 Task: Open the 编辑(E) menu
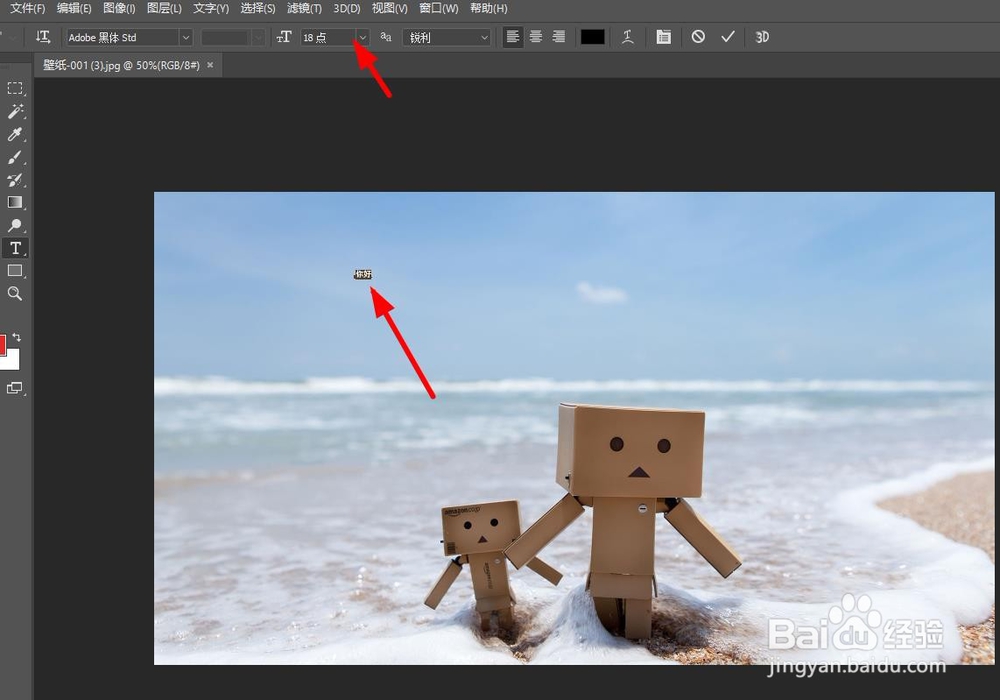coord(74,8)
